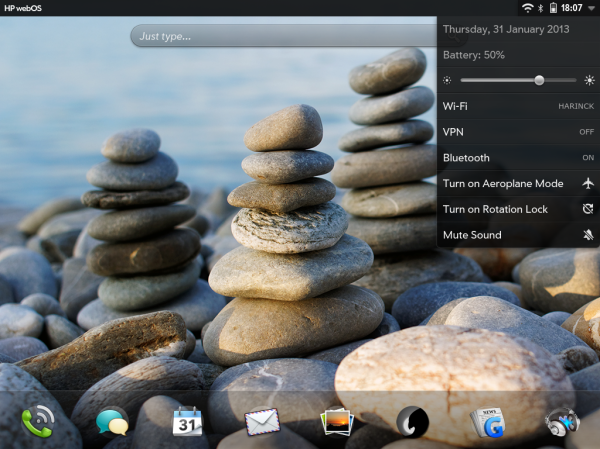
Task: Open the Email envelope app
Action: (262, 421)
